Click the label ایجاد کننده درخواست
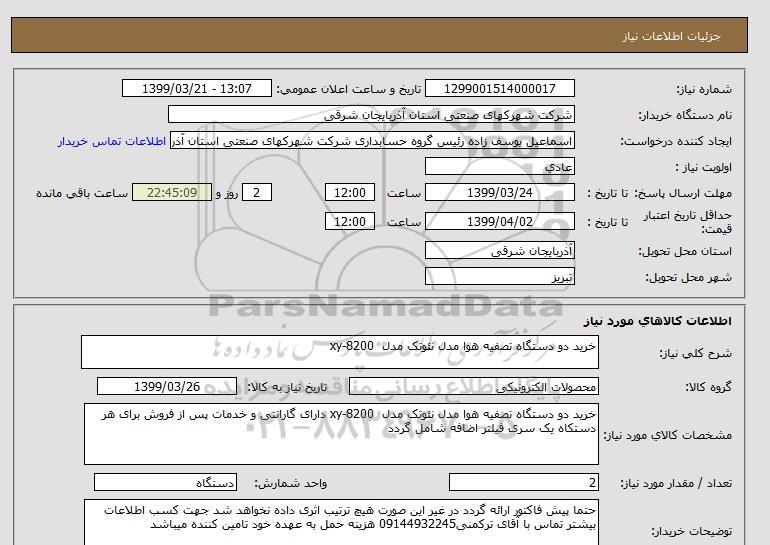 tap(676, 141)
